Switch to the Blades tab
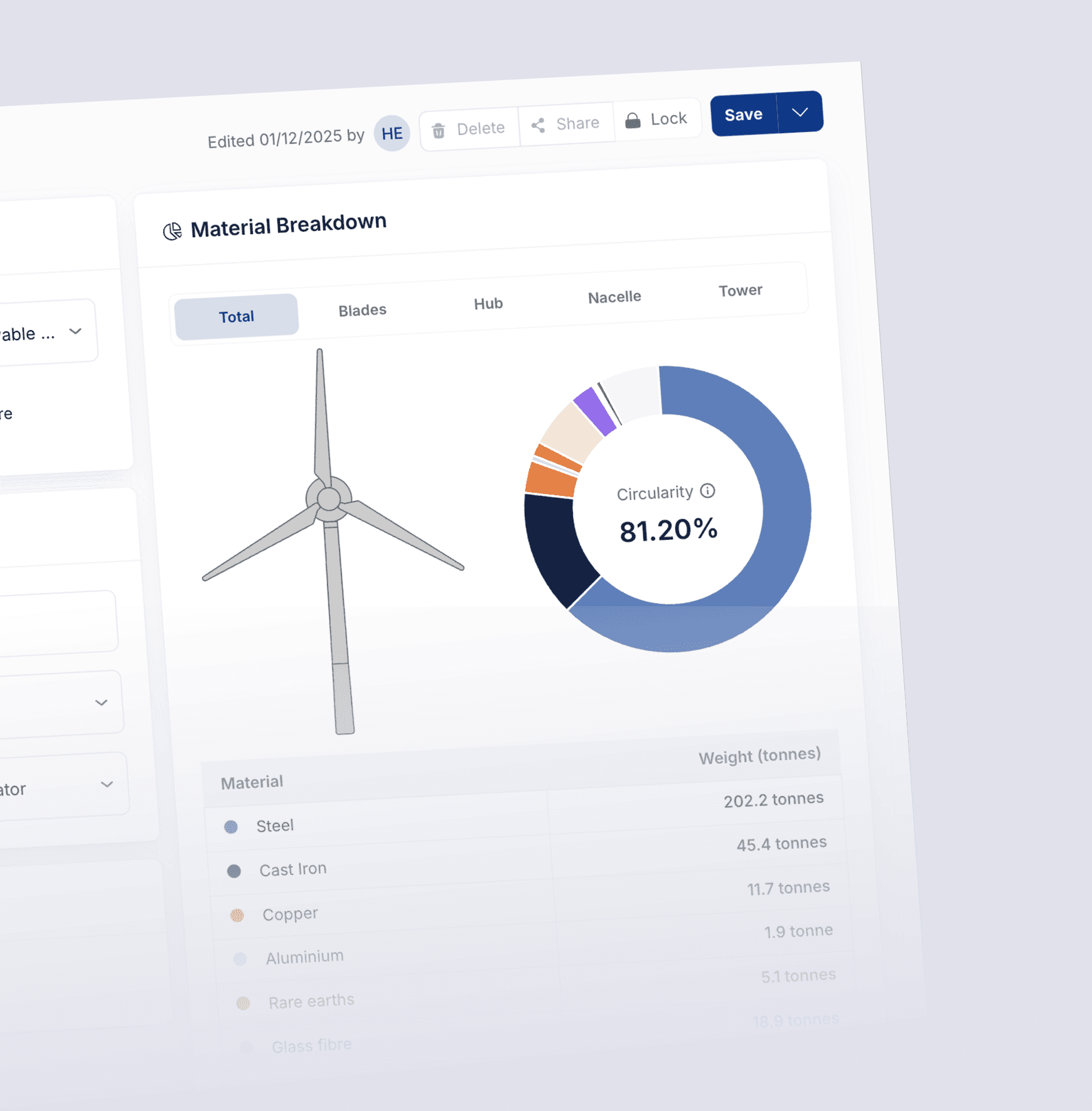The height and width of the screenshot is (1111, 1092). point(362,311)
